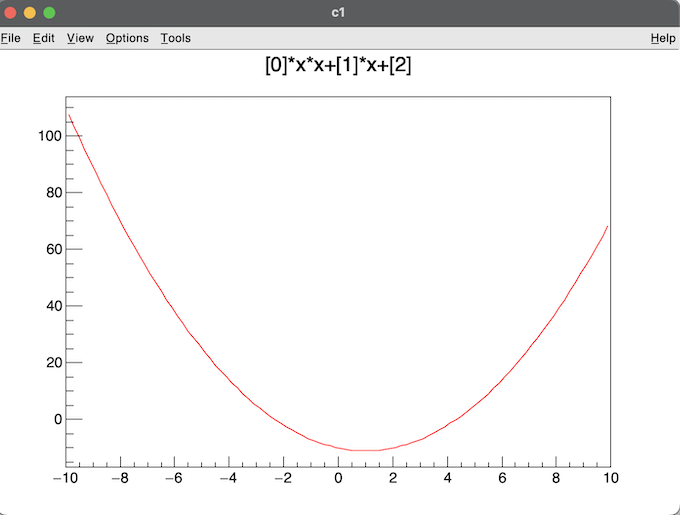Click the x-axis label −10
Image resolution: width=680 pixels, height=515 pixels.
tap(65, 478)
